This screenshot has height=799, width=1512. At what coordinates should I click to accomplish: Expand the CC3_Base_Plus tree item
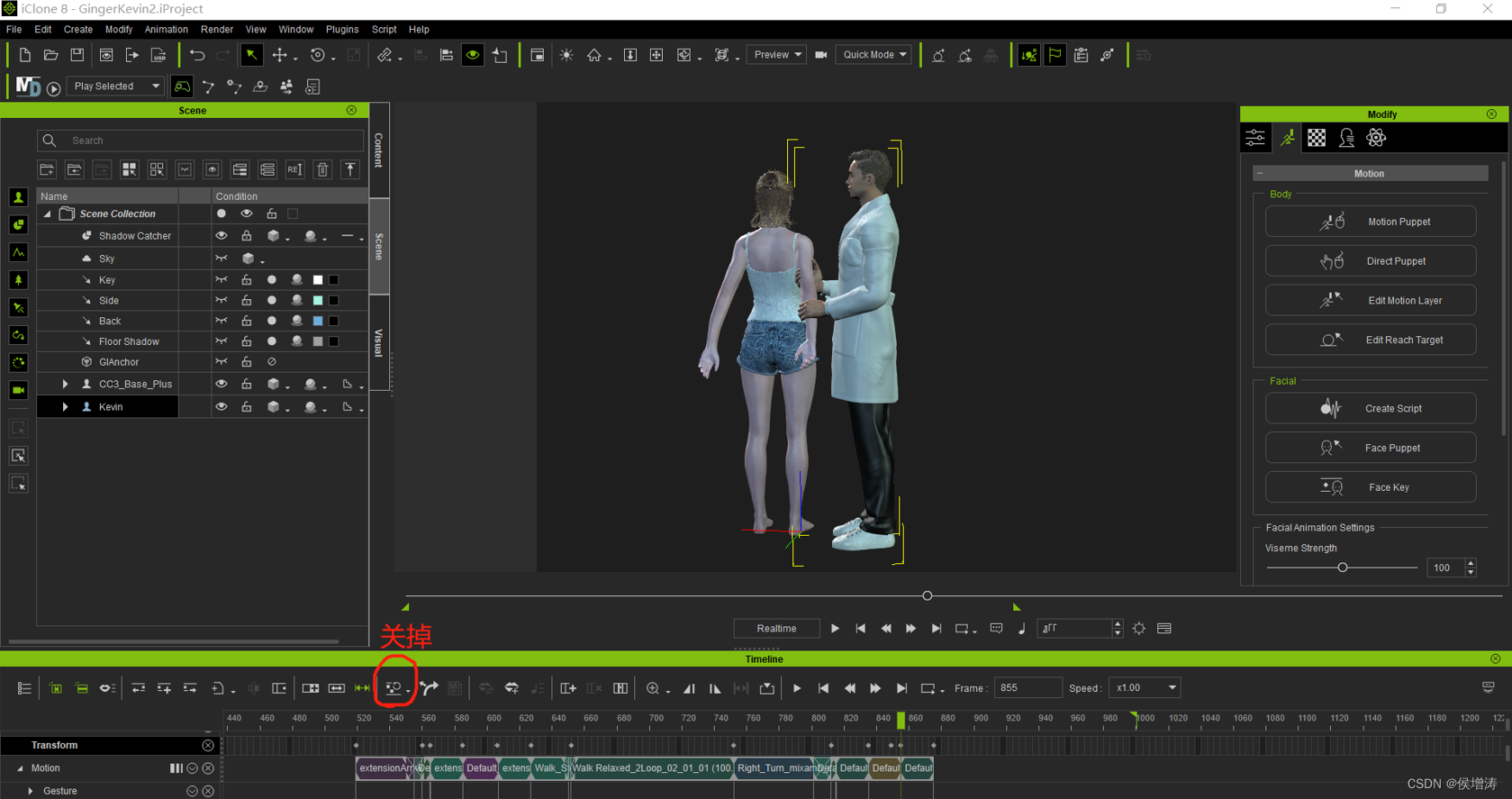pyautogui.click(x=65, y=384)
